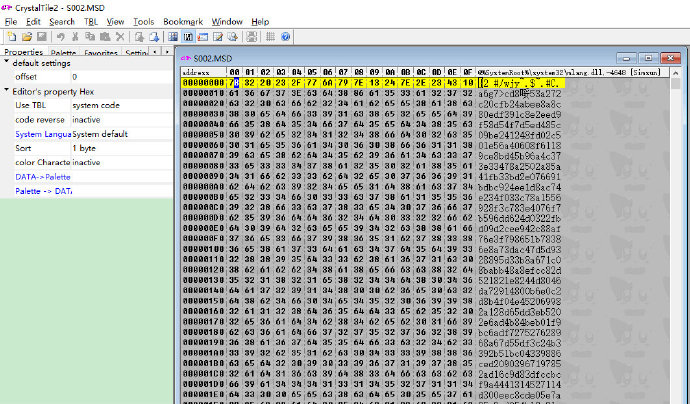Create a new file from the toolbar

12,37
